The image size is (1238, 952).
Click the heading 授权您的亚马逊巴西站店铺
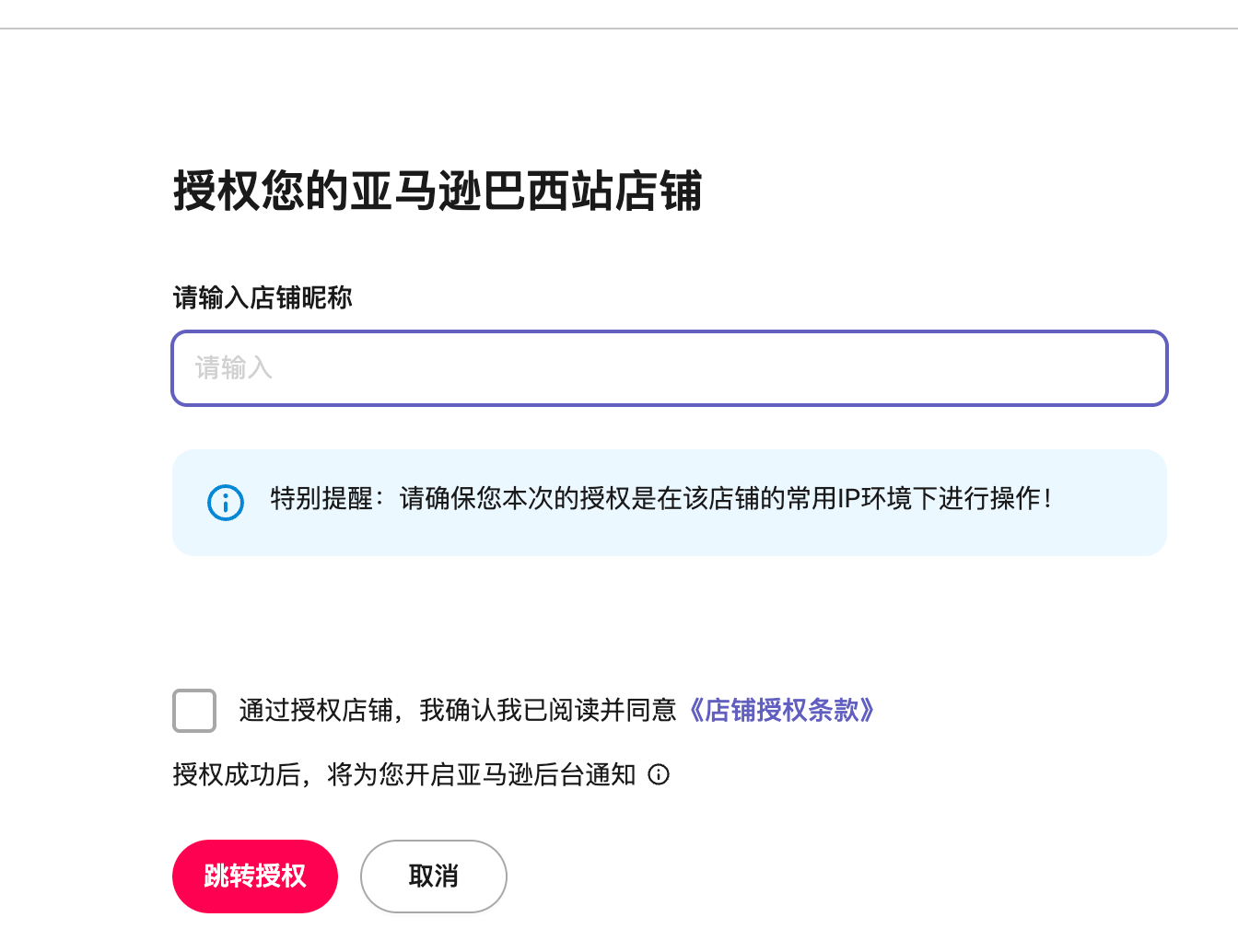click(x=438, y=192)
